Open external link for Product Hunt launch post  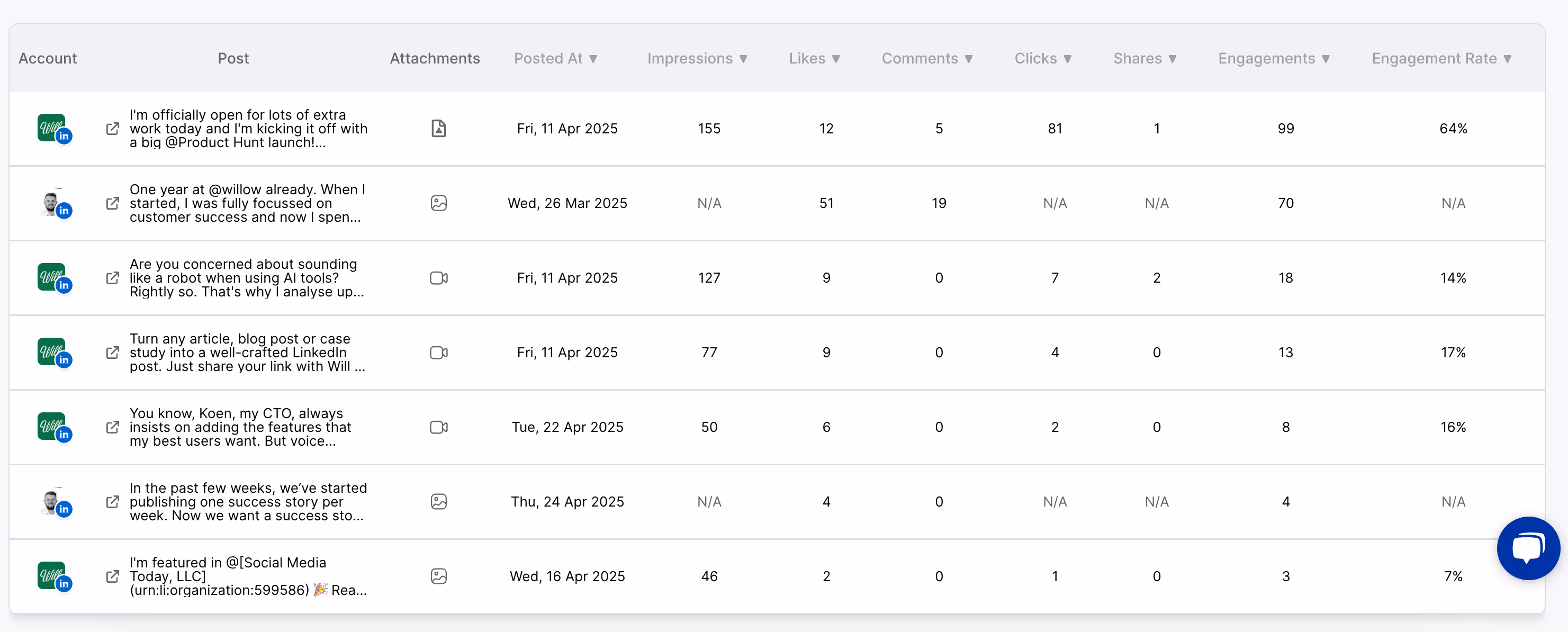point(113,129)
